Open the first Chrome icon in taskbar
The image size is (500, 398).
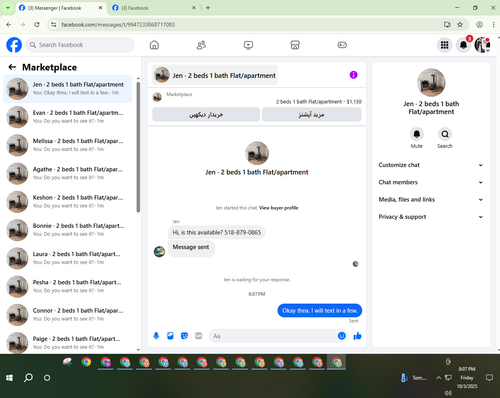tap(86, 362)
